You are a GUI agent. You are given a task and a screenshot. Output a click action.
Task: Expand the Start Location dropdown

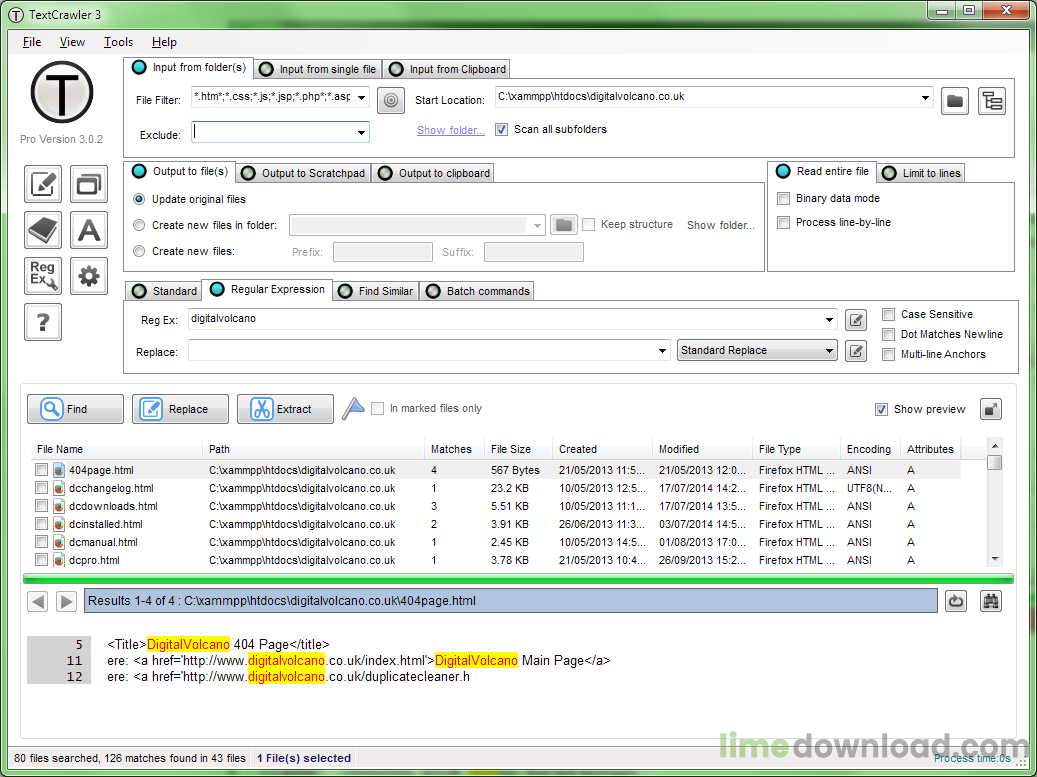point(925,98)
